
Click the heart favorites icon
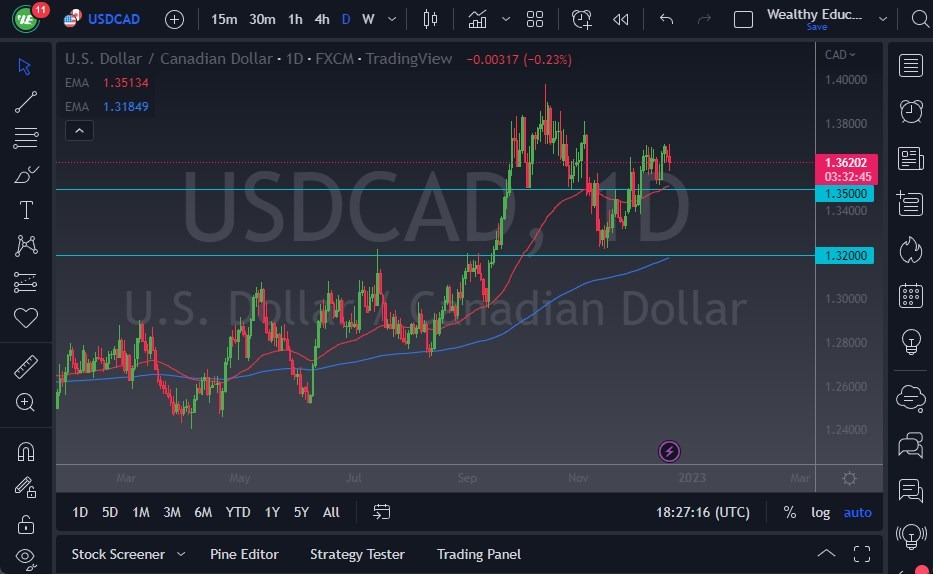26,318
